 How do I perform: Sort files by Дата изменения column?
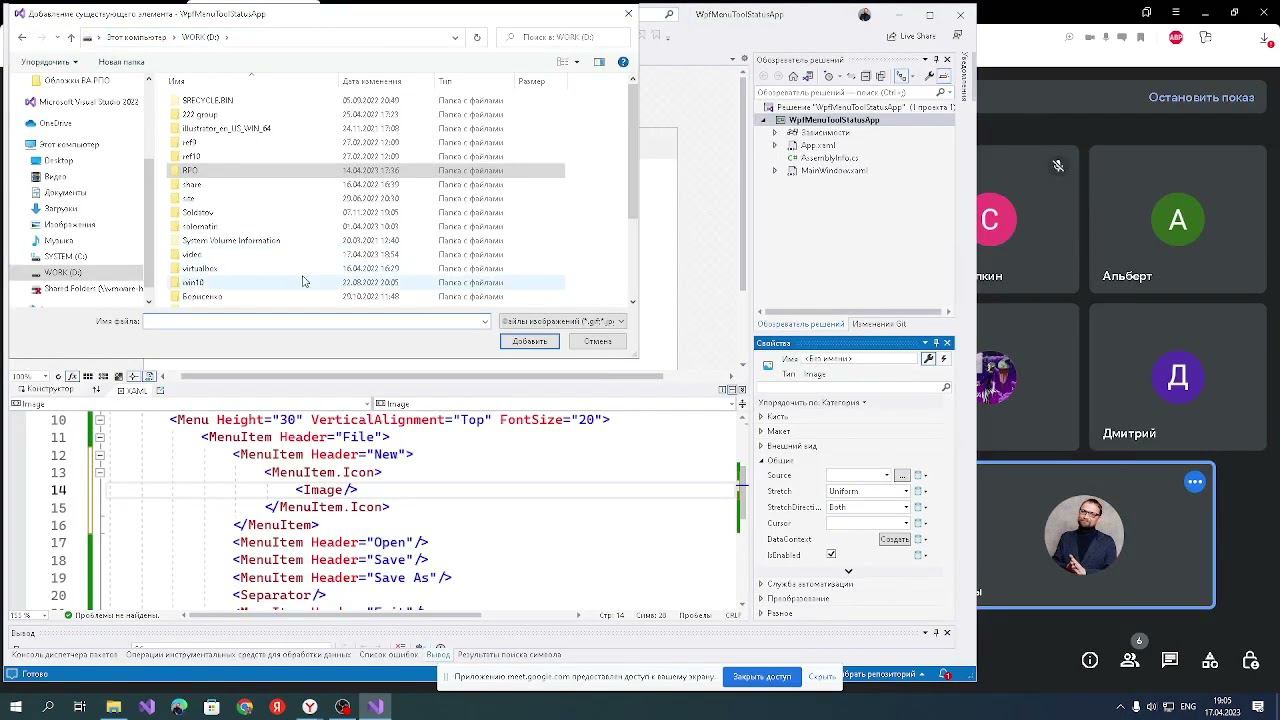coord(371,81)
